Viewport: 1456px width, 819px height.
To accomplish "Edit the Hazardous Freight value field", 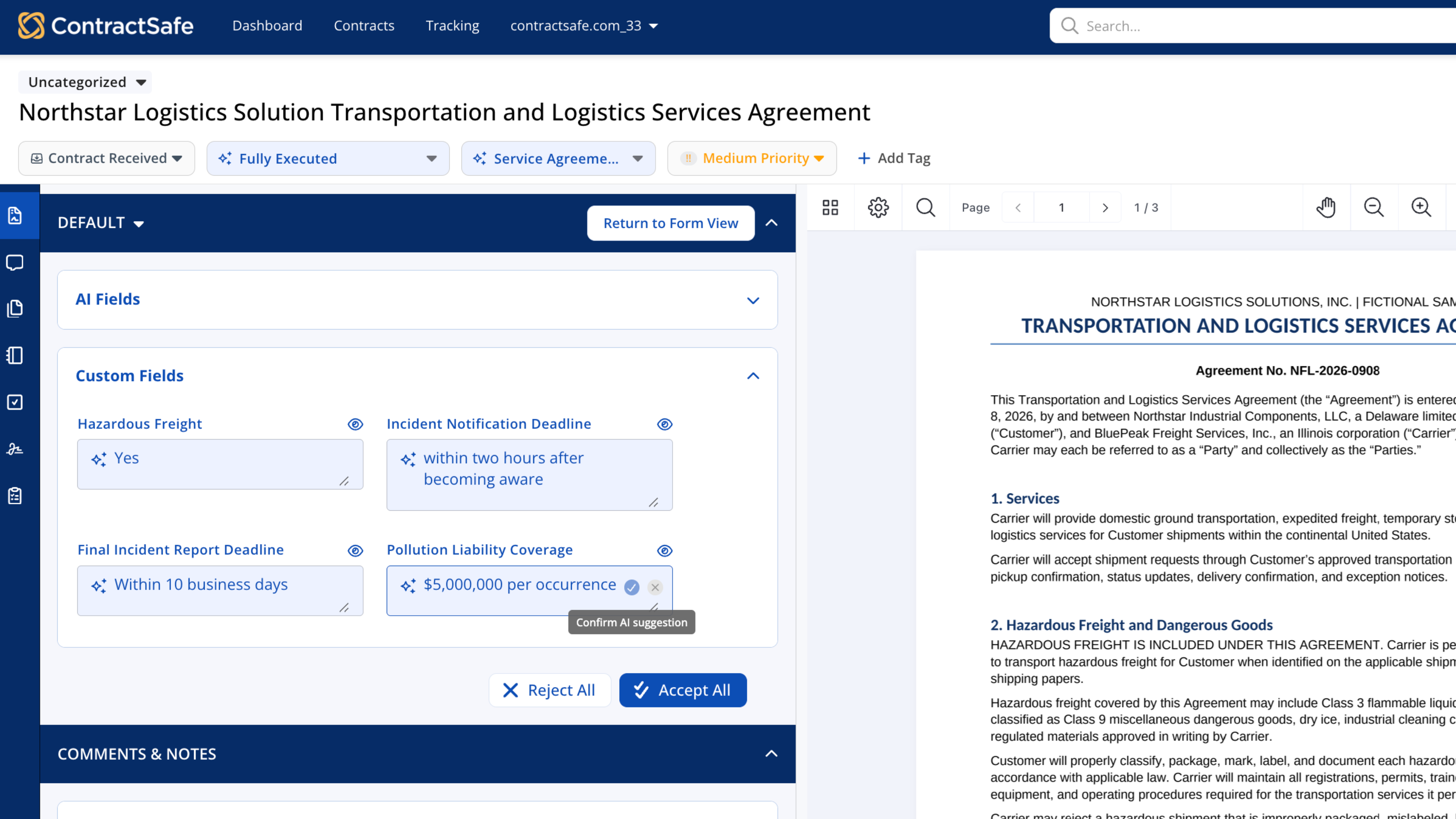I will [x=220, y=464].
